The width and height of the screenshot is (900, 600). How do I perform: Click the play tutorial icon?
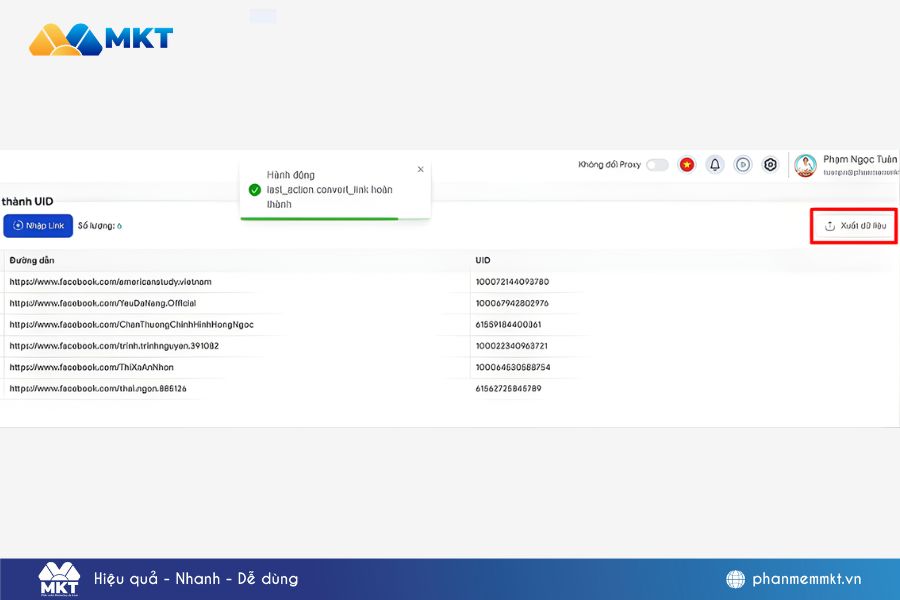[743, 165]
